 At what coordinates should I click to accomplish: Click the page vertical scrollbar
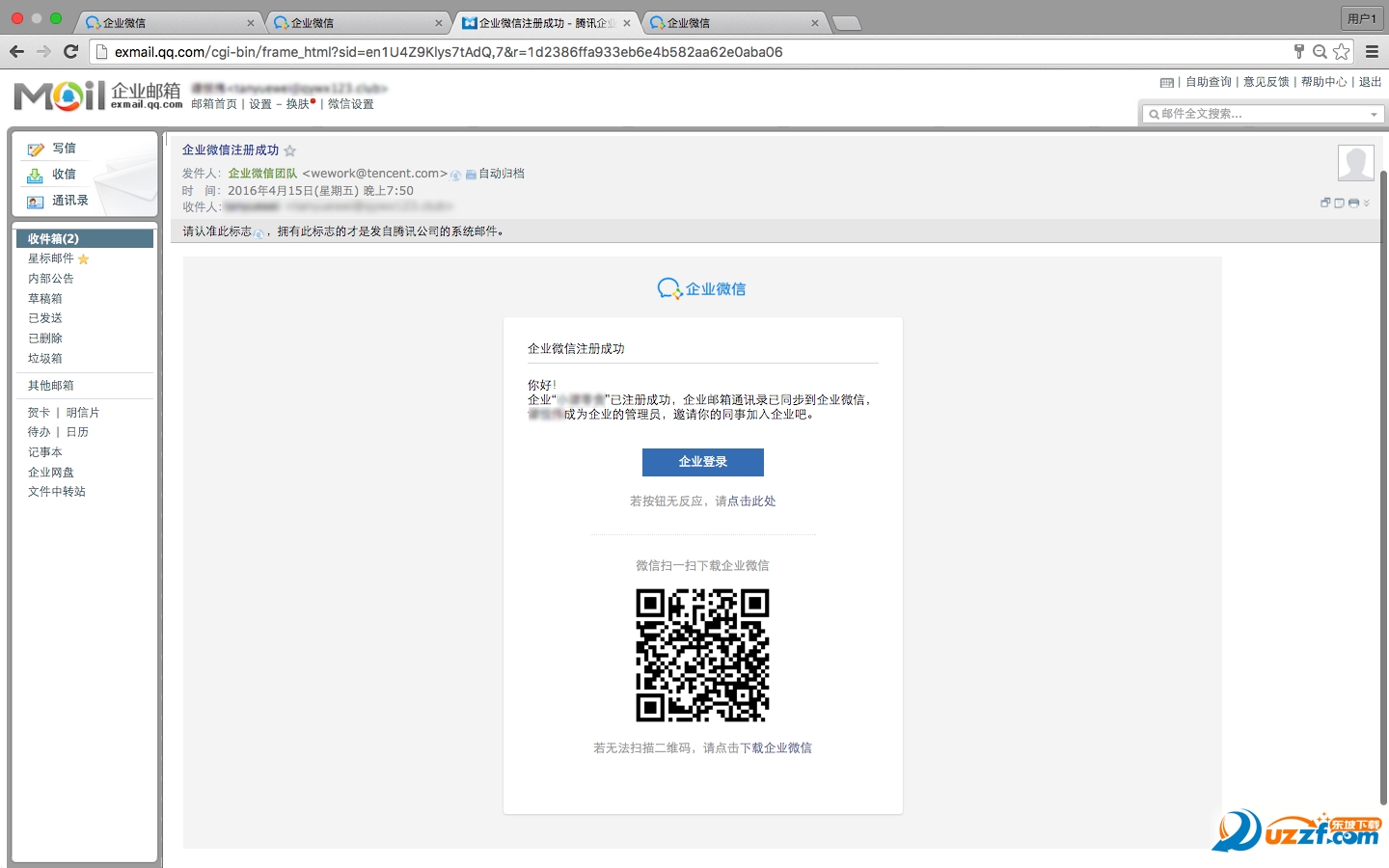[x=1384, y=487]
